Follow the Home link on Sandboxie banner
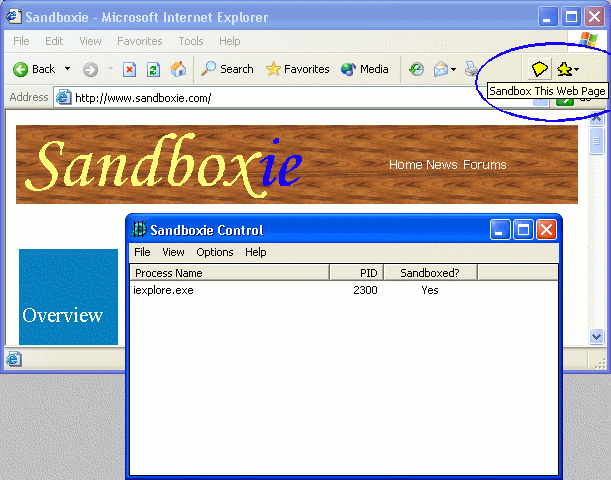The image size is (611, 480). pos(406,165)
